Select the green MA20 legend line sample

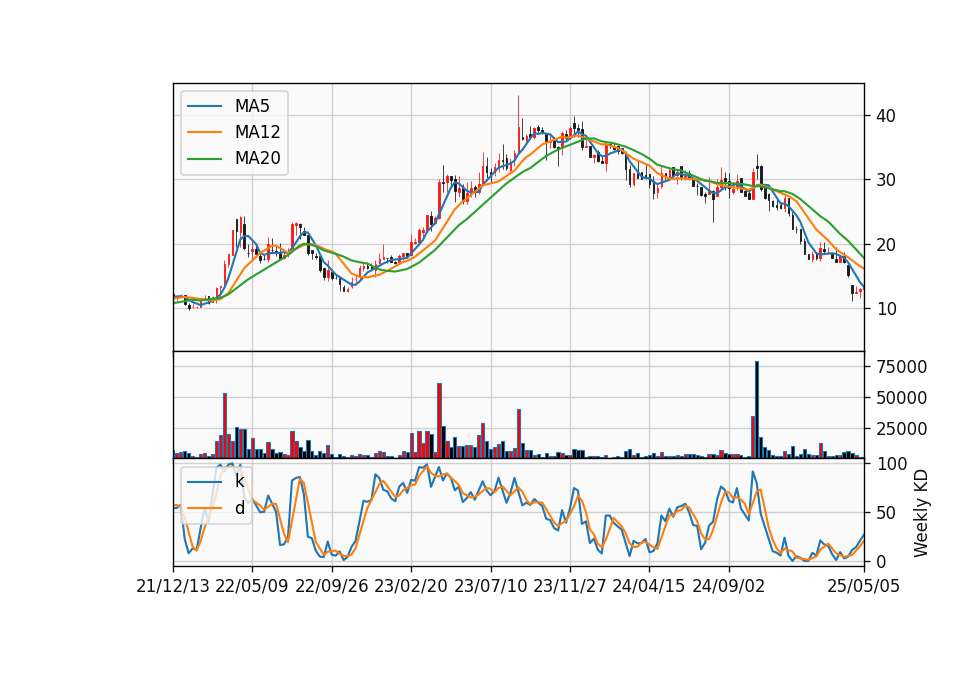pyautogui.click(x=204, y=159)
